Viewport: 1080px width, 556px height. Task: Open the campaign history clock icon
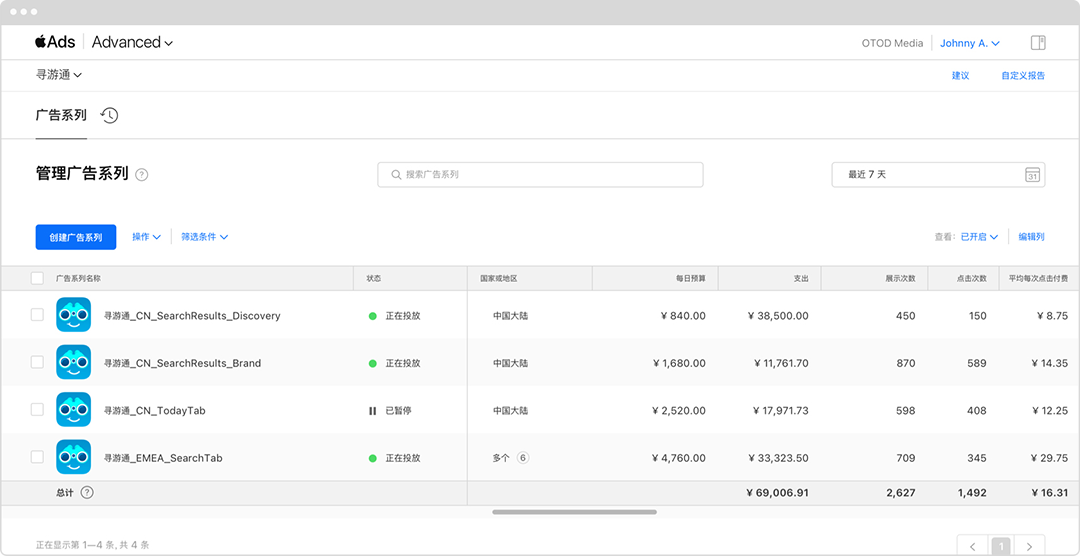tap(110, 116)
